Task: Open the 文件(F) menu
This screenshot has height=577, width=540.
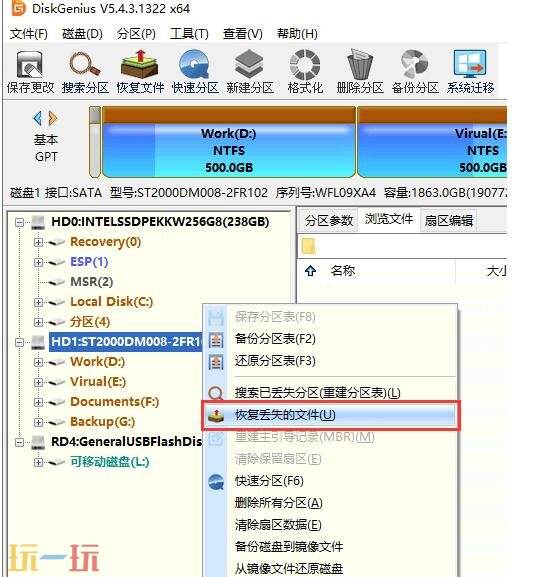Action: point(29,34)
